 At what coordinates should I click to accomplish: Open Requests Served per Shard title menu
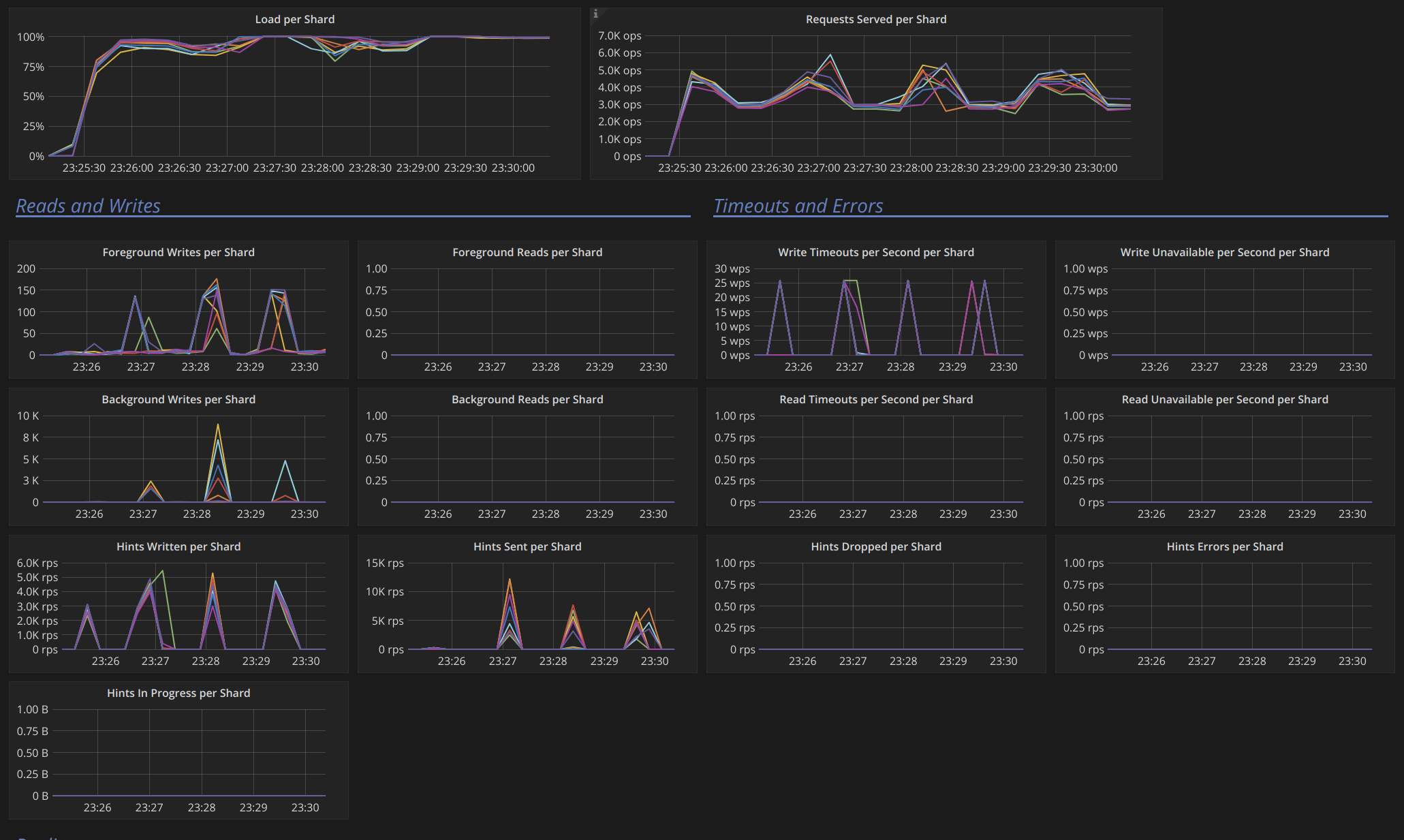pos(875,19)
